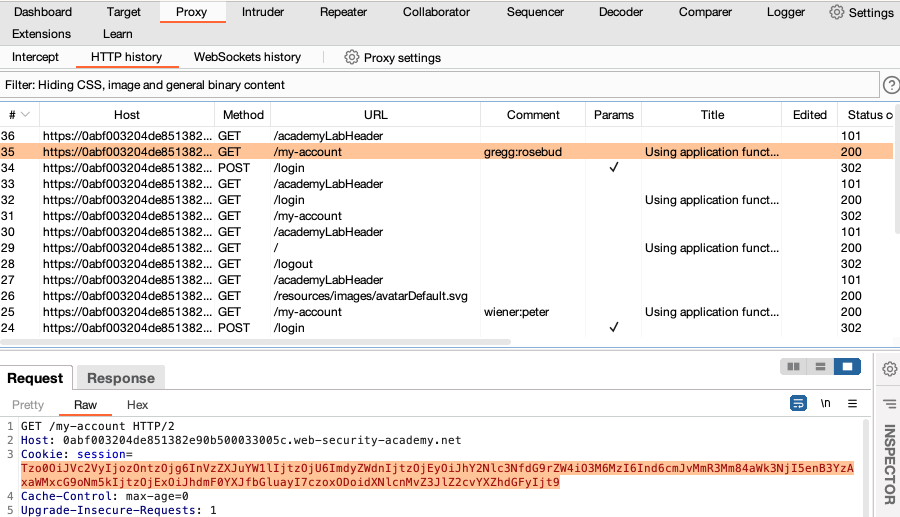Sort by the URL column header
This screenshot has width=900, height=517.
click(x=376, y=115)
